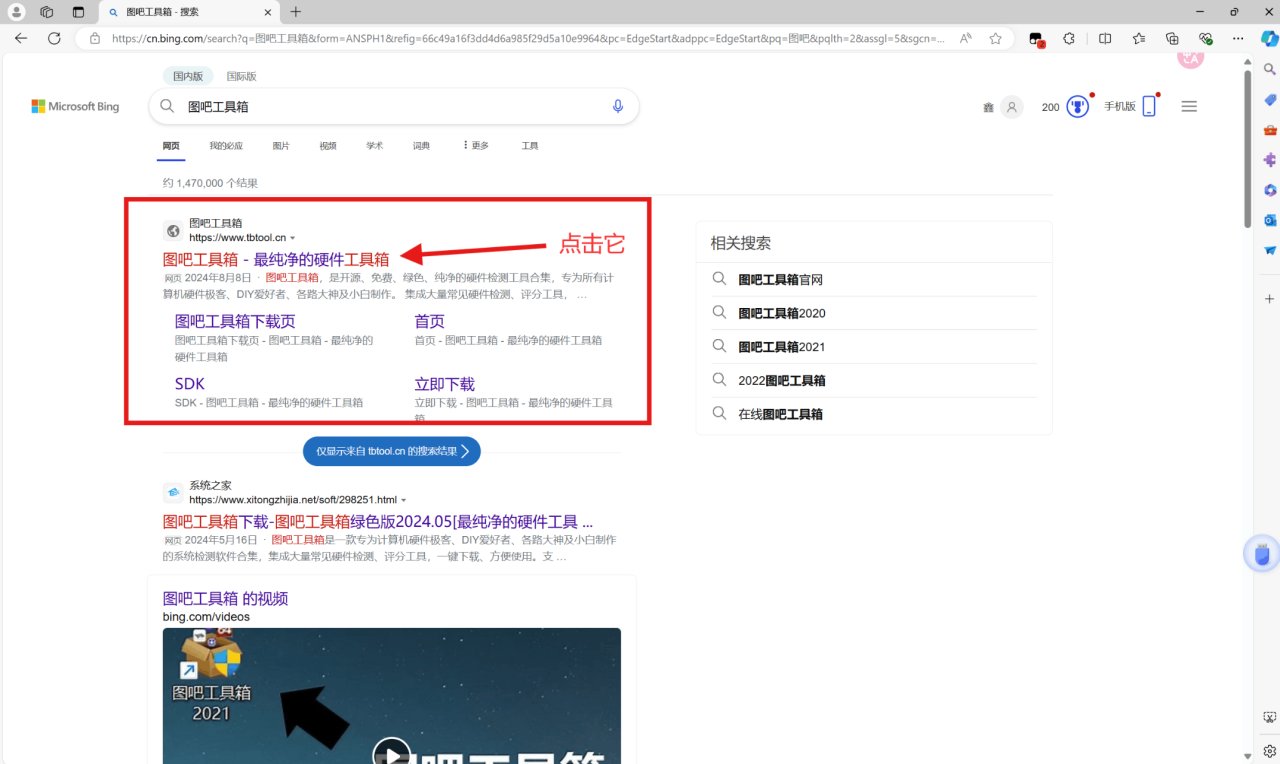The height and width of the screenshot is (764, 1280).
Task: Open the sidebar Microsoft 365 icon
Action: click(x=1270, y=190)
